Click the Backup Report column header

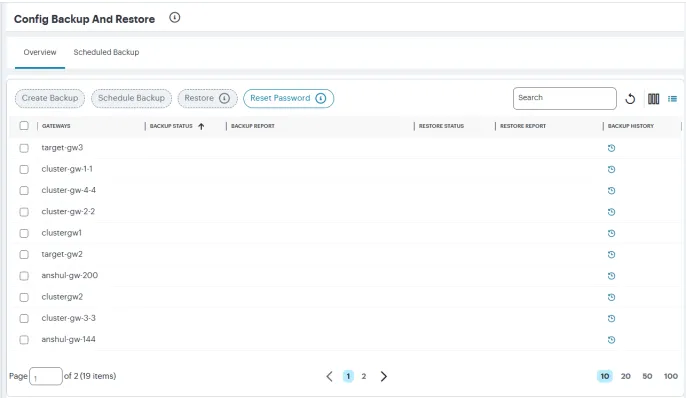(253, 126)
